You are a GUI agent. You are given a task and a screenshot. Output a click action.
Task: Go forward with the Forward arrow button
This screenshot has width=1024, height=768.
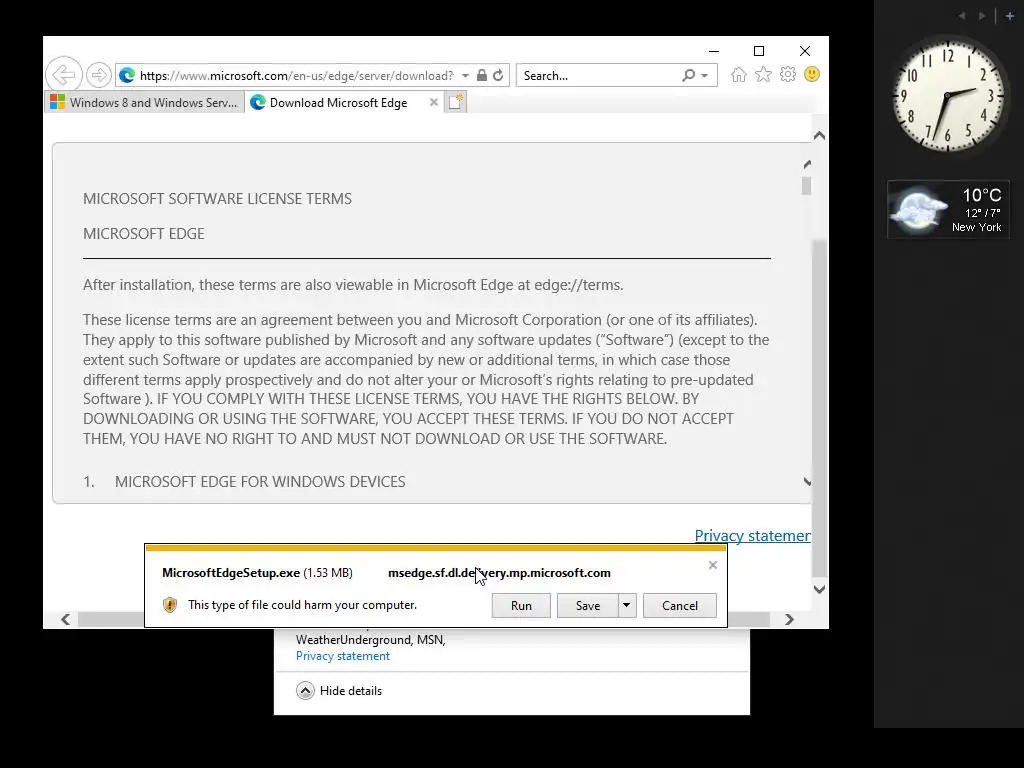pos(99,75)
